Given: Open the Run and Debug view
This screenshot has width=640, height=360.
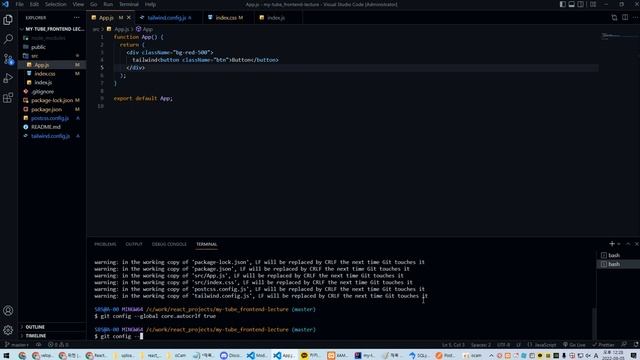Looking at the screenshot, I should pyautogui.click(x=8, y=78).
